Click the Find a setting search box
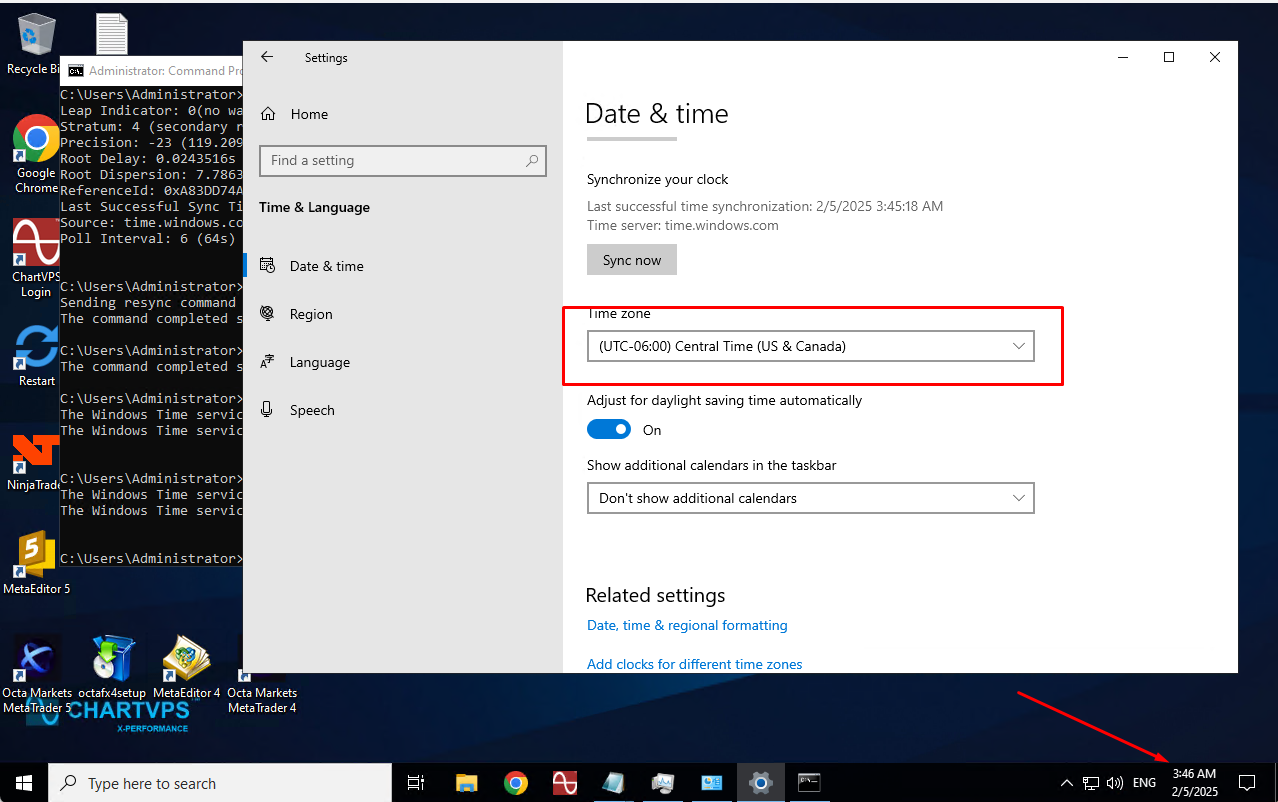Viewport: 1278px width, 802px height. [x=403, y=160]
